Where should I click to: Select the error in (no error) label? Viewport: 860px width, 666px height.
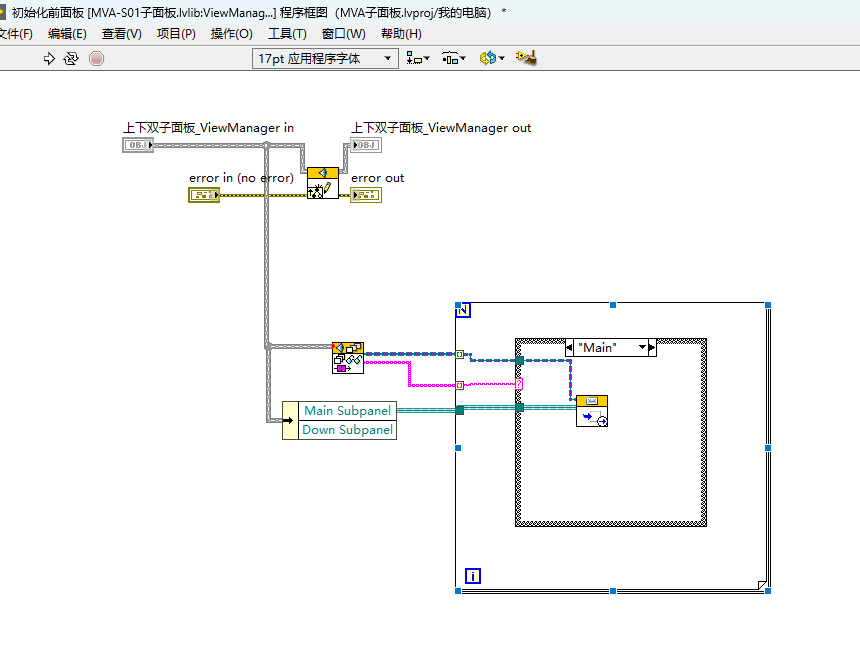241,178
